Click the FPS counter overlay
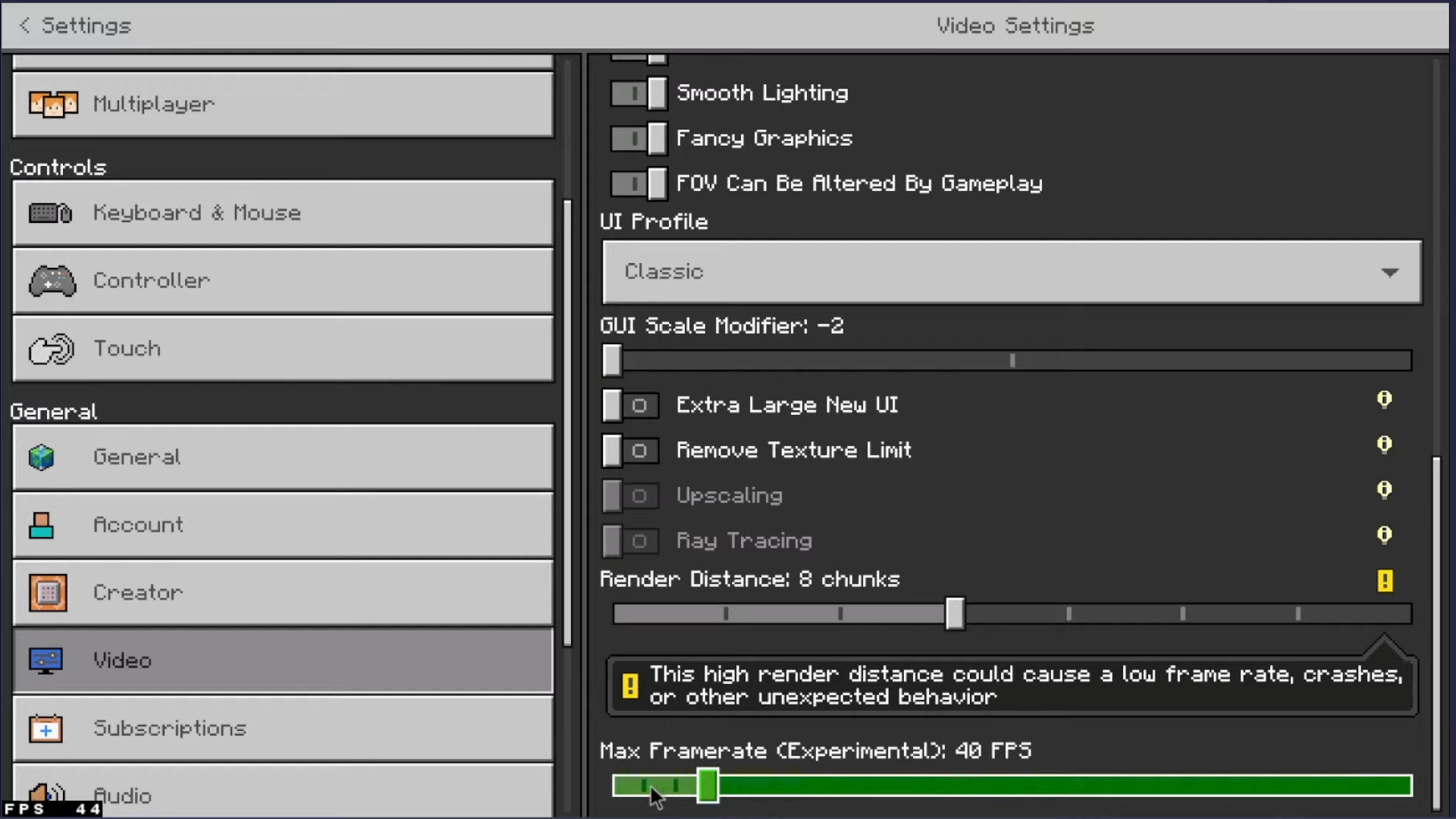This screenshot has height=819, width=1456. click(x=52, y=809)
